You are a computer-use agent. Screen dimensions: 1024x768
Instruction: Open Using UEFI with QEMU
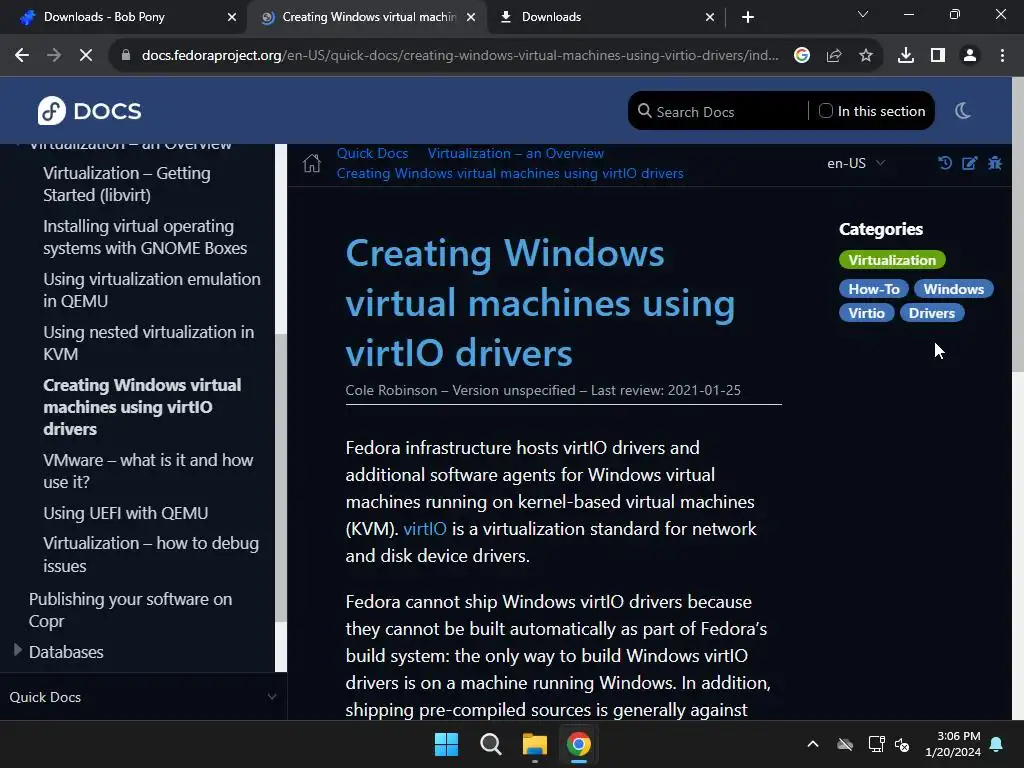pyautogui.click(x=125, y=513)
